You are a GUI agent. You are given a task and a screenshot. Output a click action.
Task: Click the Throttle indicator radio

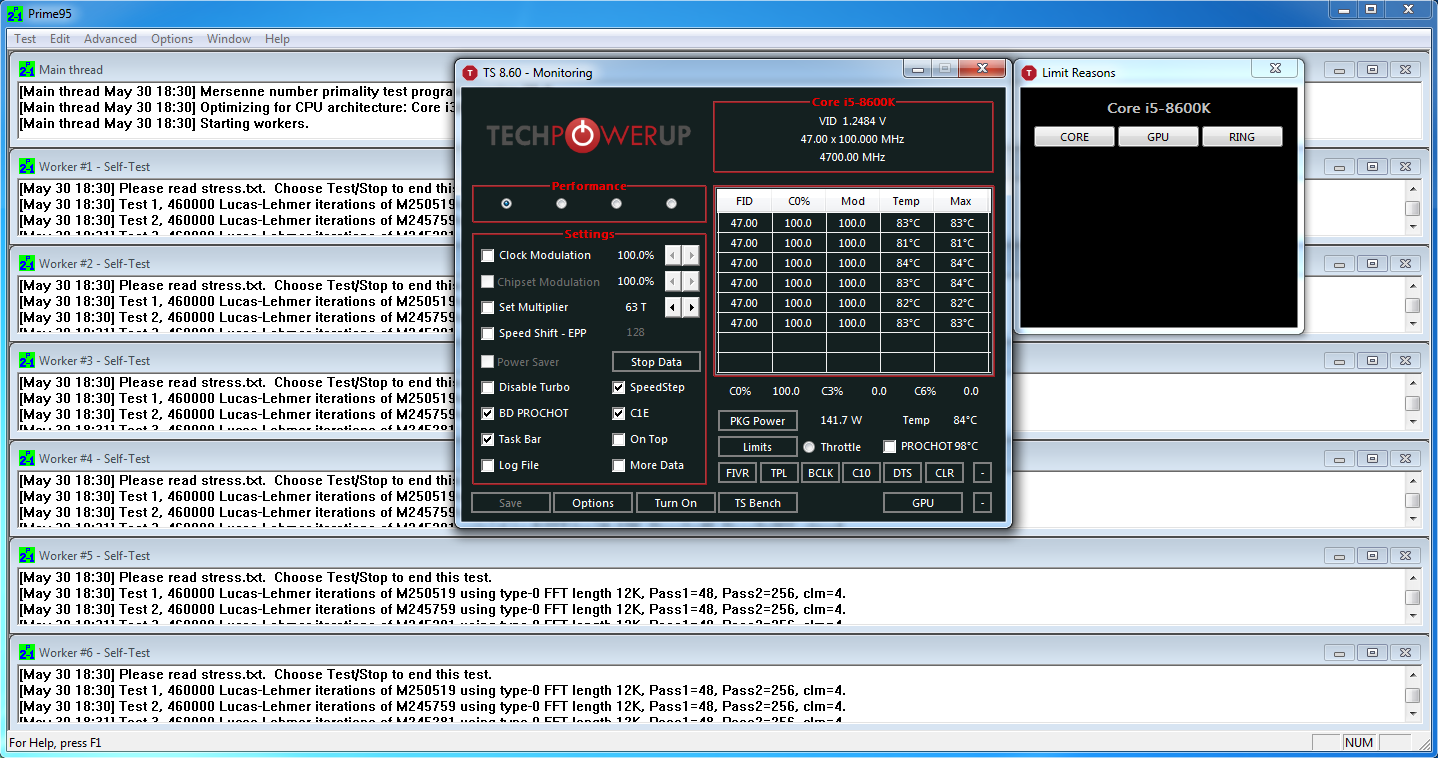(810, 447)
